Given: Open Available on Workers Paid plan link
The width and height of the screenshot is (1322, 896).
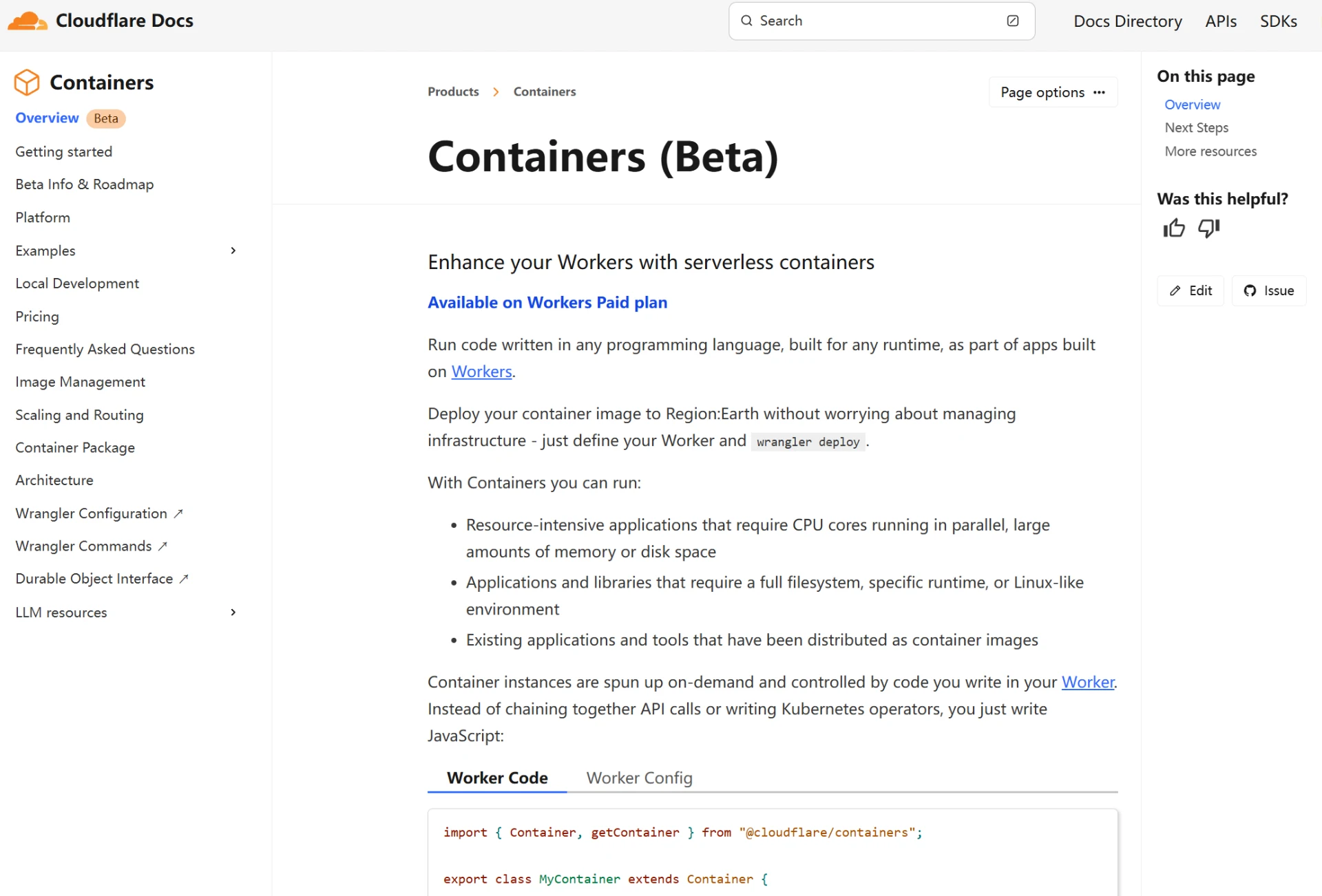Looking at the screenshot, I should tap(547, 303).
